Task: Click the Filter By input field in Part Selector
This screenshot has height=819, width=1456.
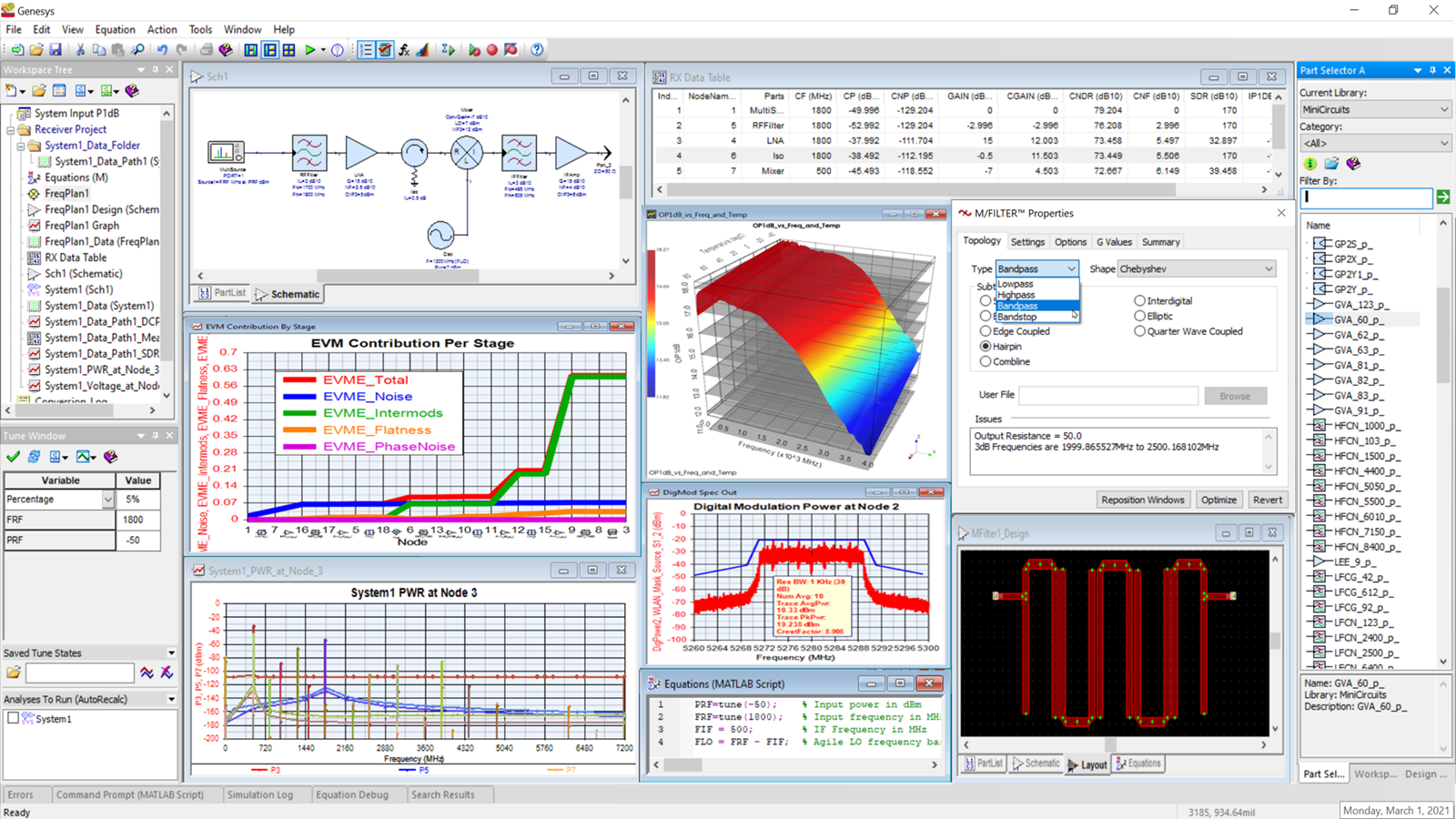Action: pyautogui.click(x=1365, y=197)
